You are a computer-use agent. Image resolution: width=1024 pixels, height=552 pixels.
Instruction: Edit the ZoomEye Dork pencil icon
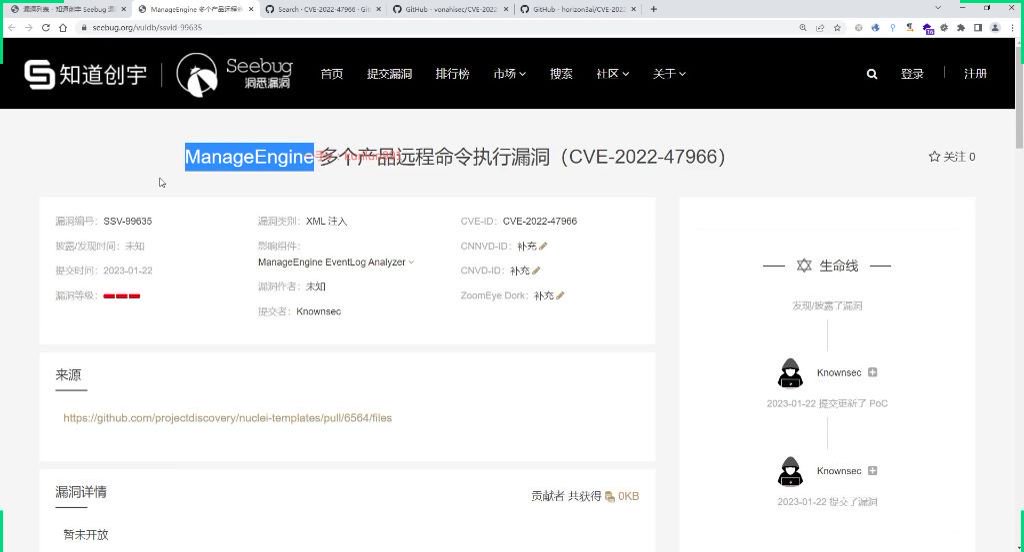[x=560, y=295]
